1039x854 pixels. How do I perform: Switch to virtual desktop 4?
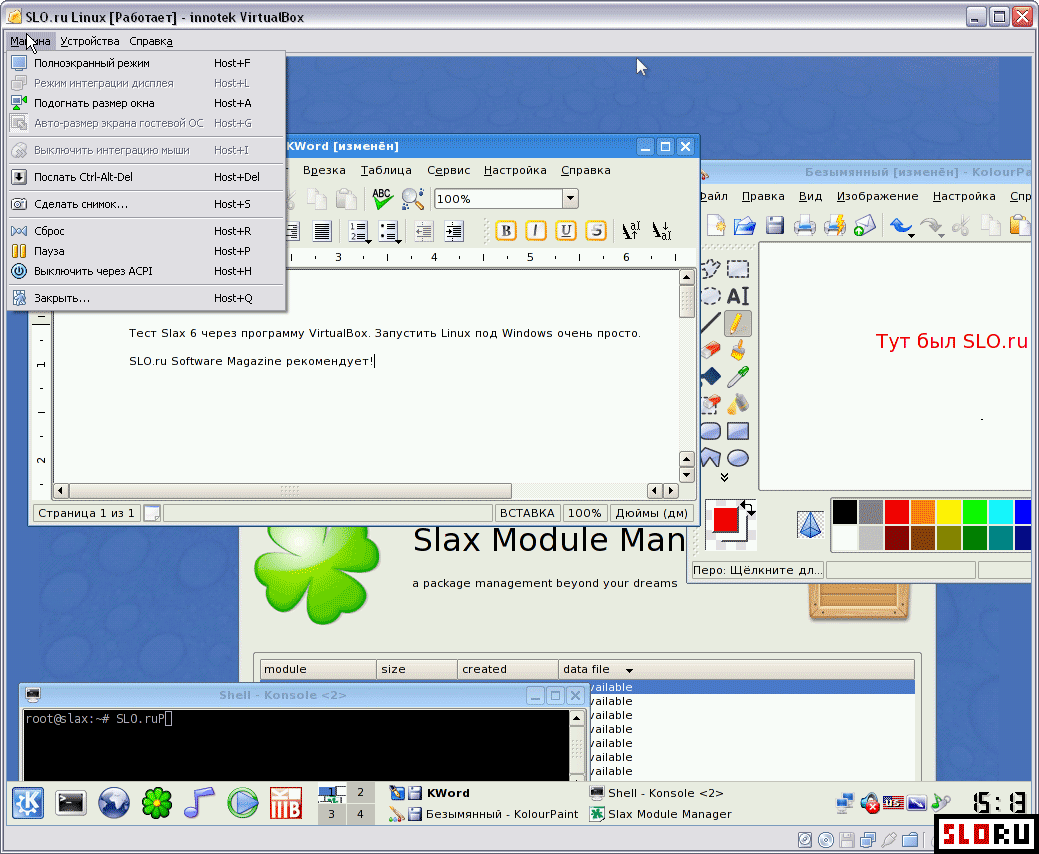coord(360,814)
